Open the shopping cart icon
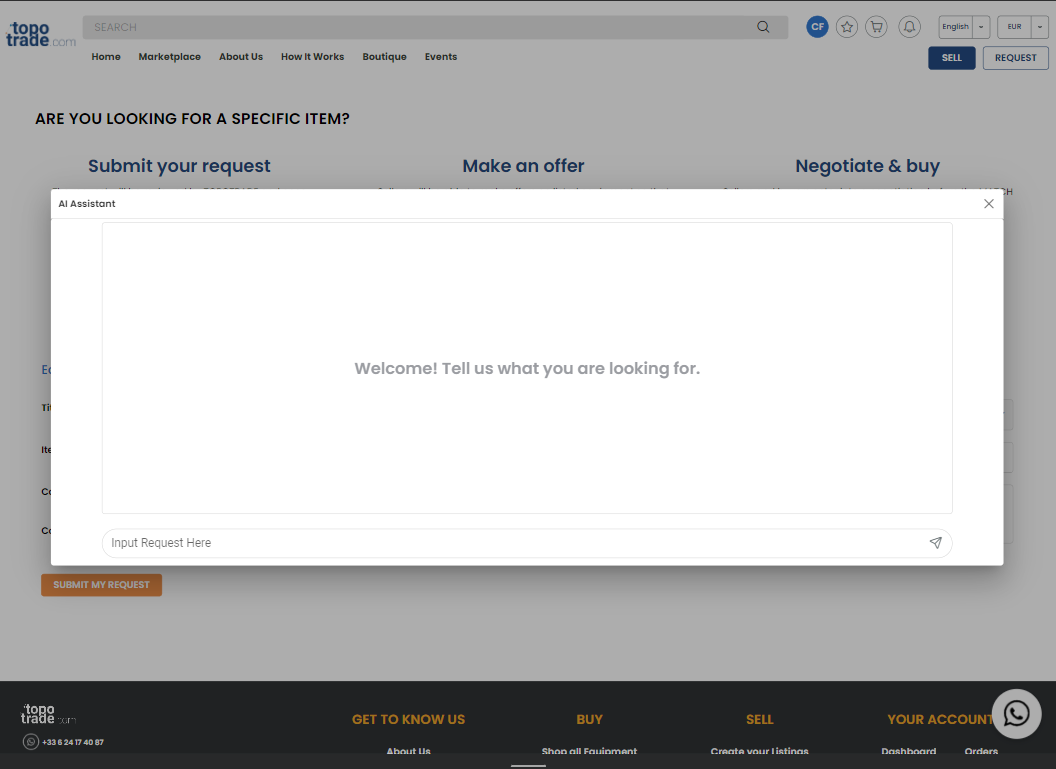 point(876,27)
